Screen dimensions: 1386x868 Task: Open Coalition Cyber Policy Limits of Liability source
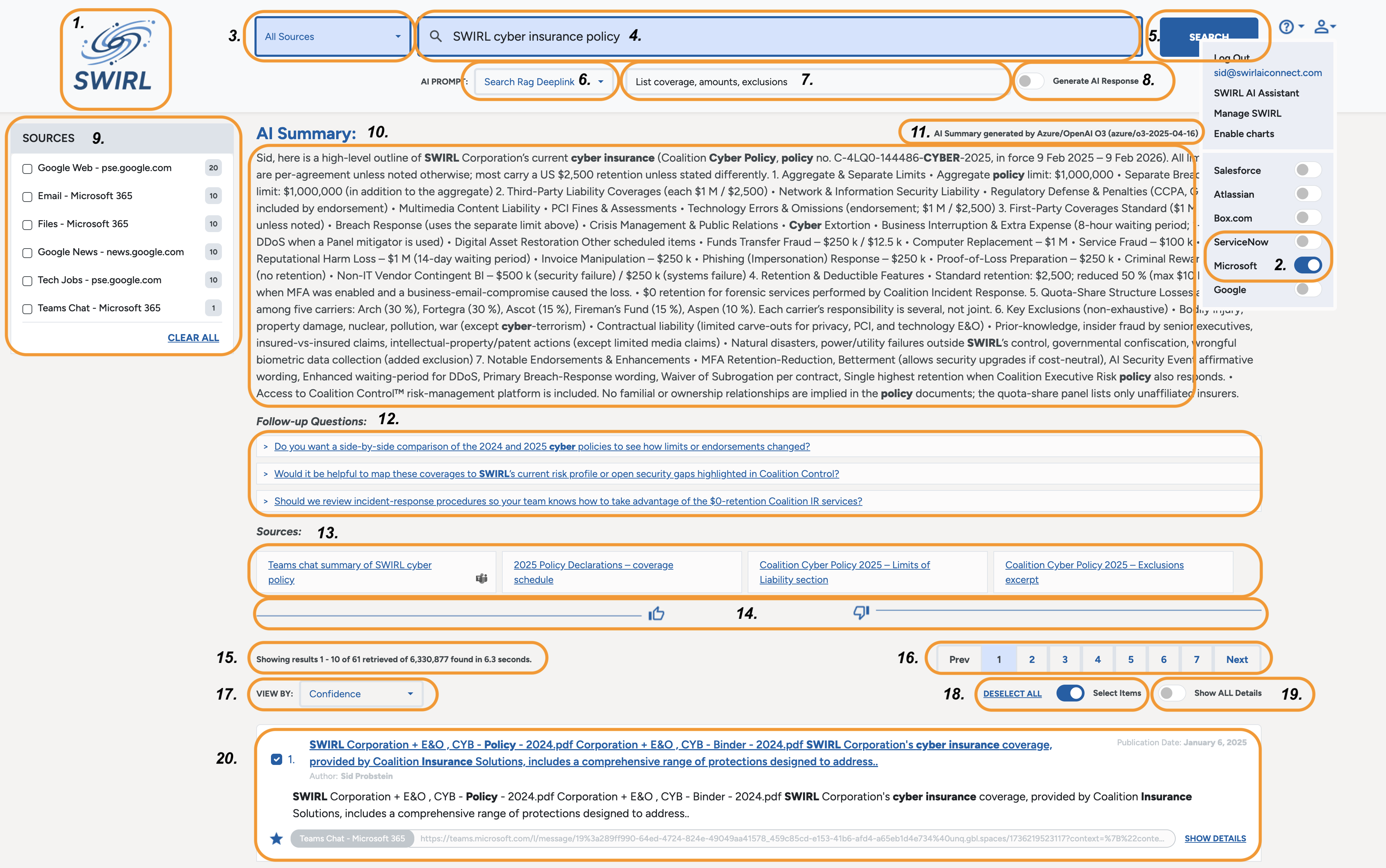coord(845,572)
